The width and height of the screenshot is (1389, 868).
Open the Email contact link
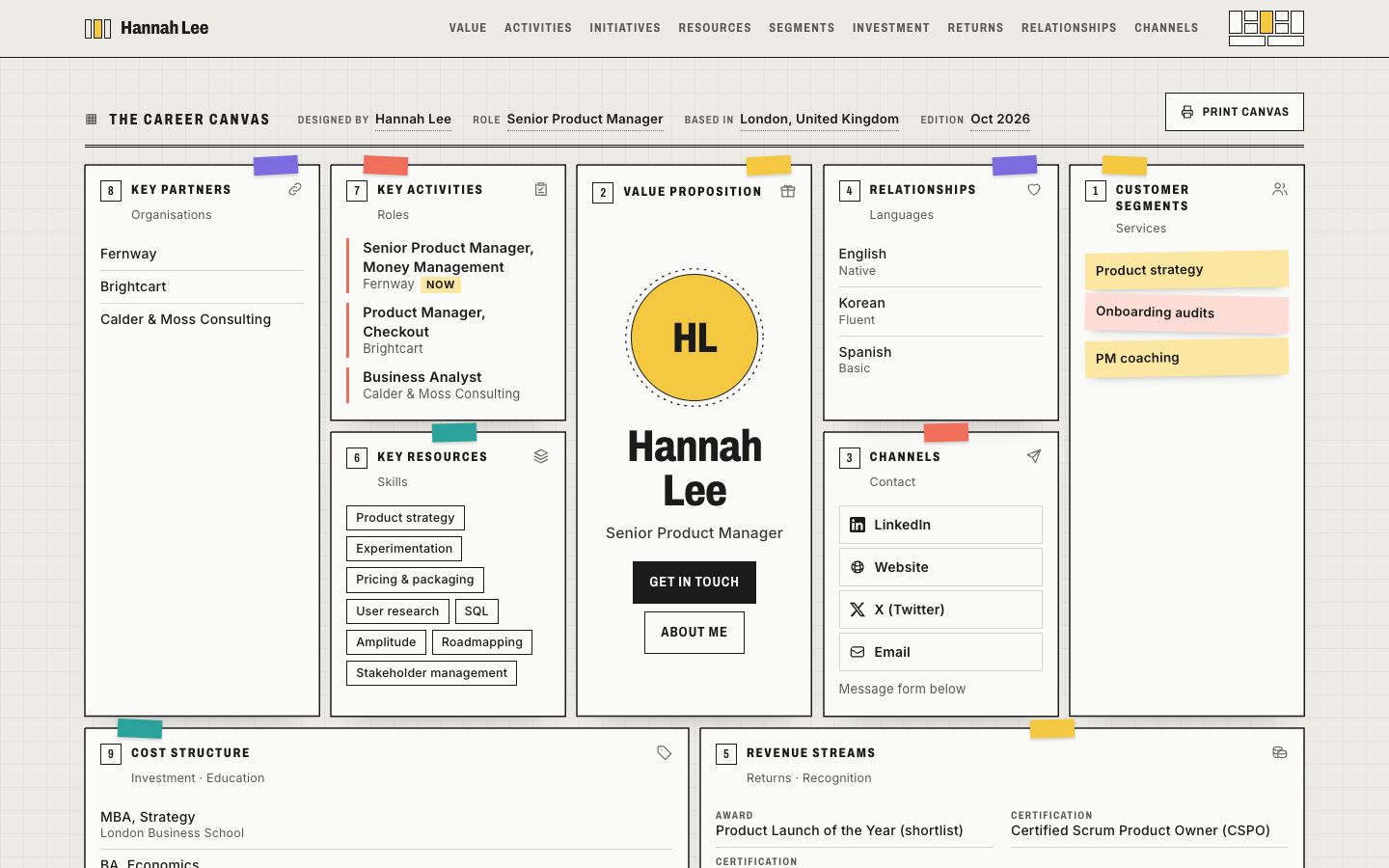tap(940, 652)
